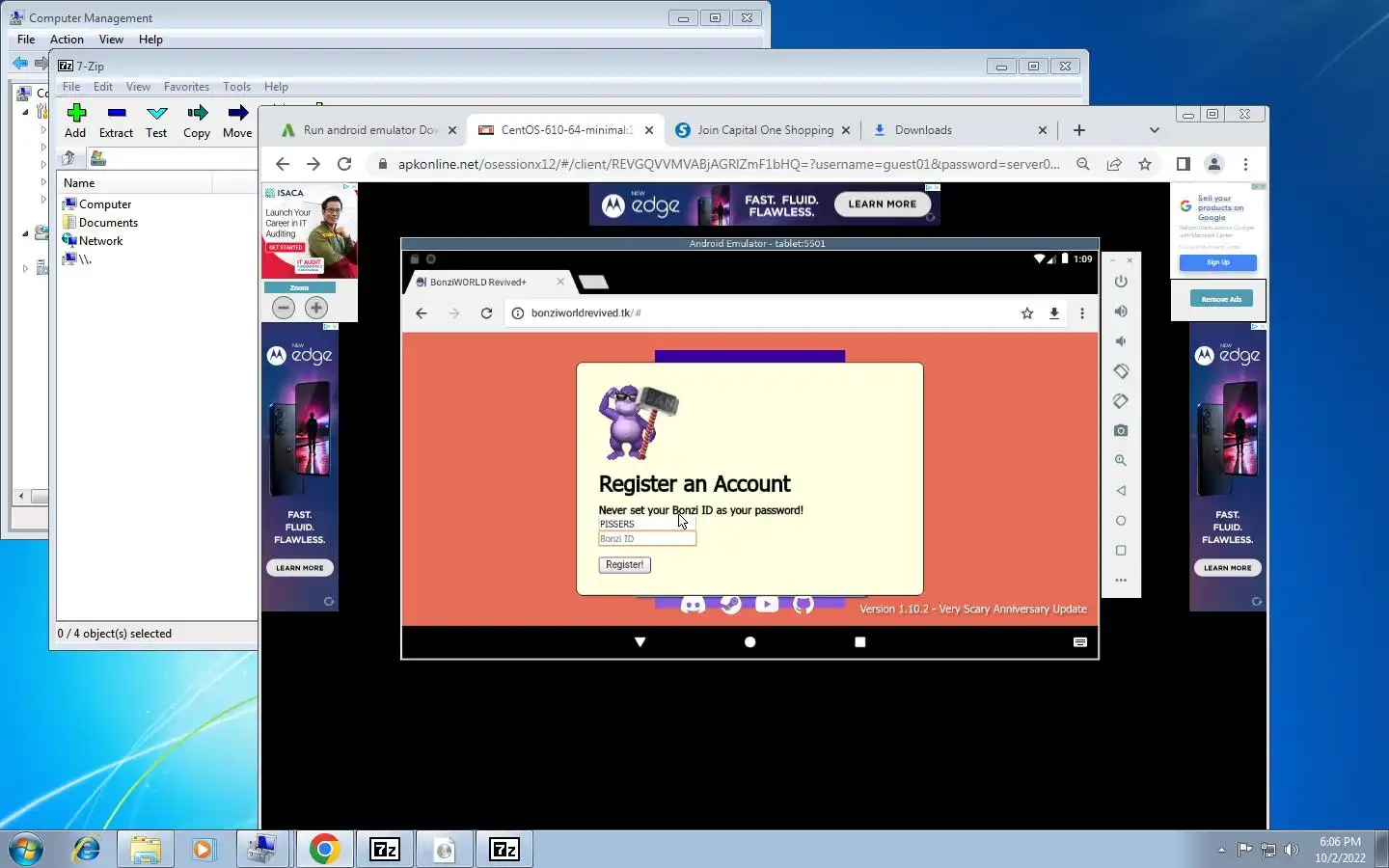
Task: Switch to Join Capital One Shopping tab
Action: [765, 130]
